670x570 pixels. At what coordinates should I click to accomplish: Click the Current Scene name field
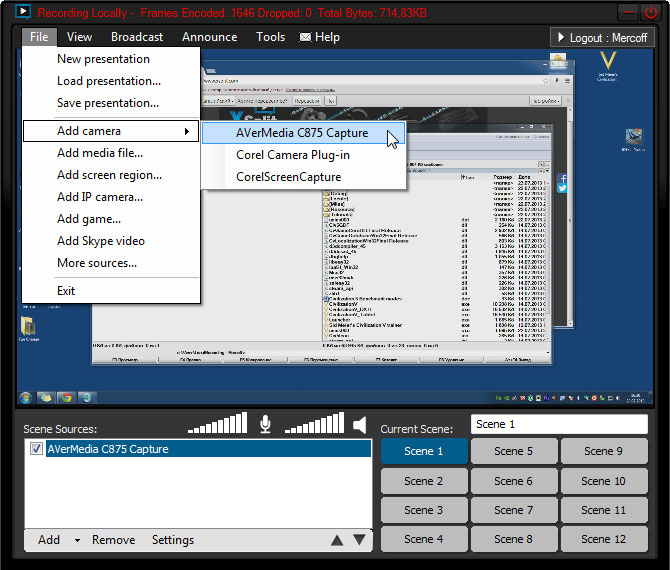[x=559, y=424]
